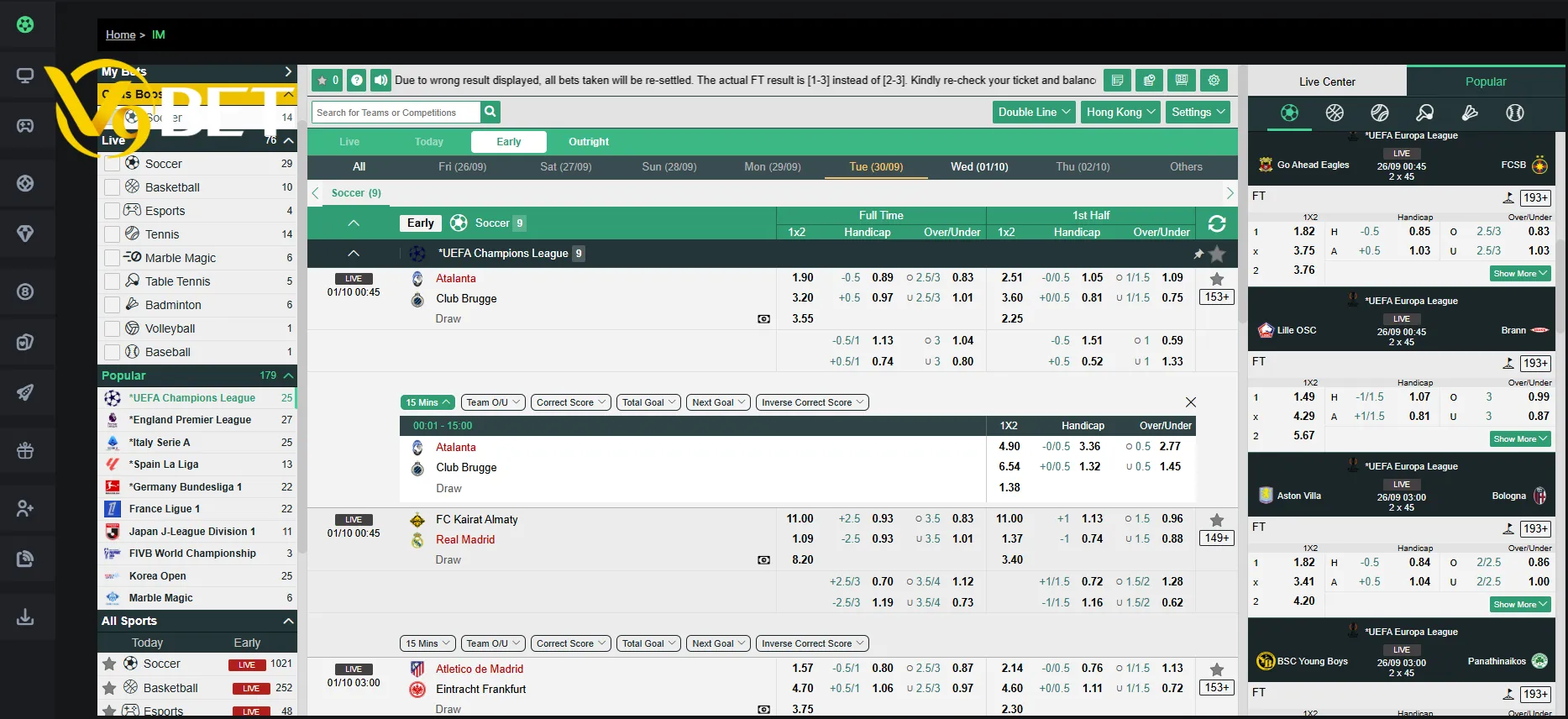The image size is (1568, 719).
Task: Select the basketball icon in Popular panel
Action: point(1335,113)
